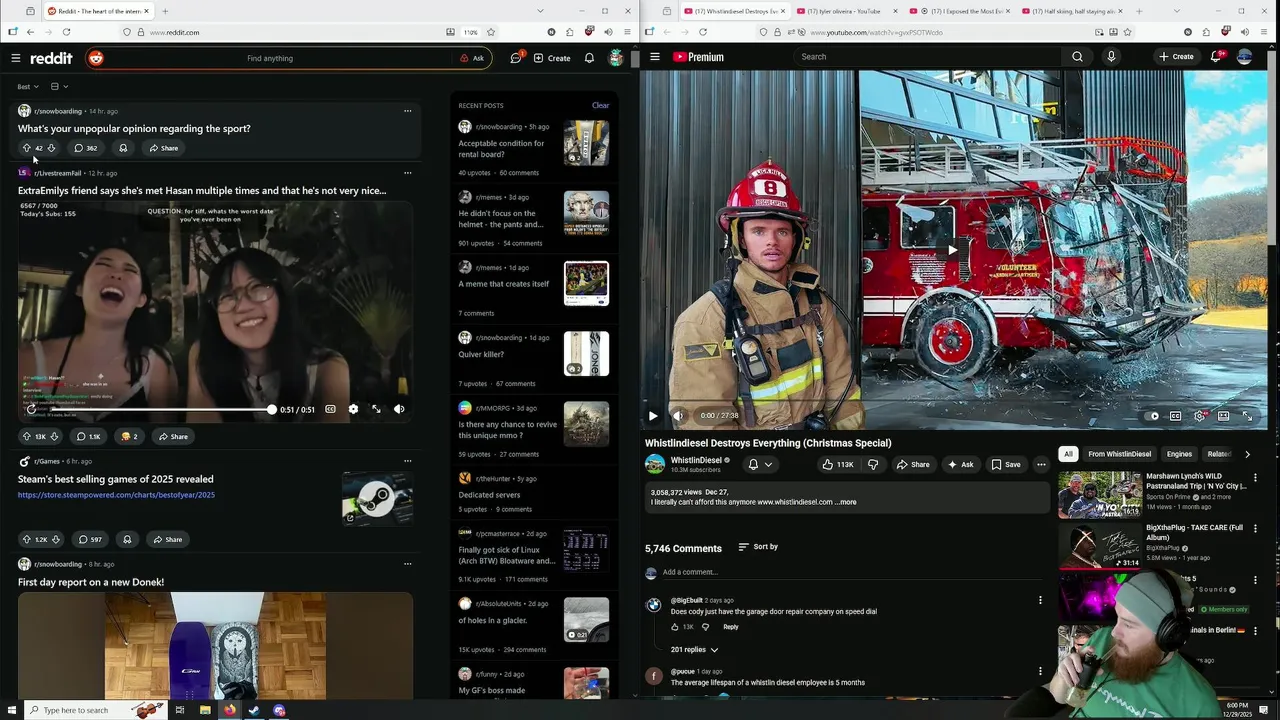Select the All chip in YouTube related videos
The height and width of the screenshot is (720, 1280).
[1068, 454]
